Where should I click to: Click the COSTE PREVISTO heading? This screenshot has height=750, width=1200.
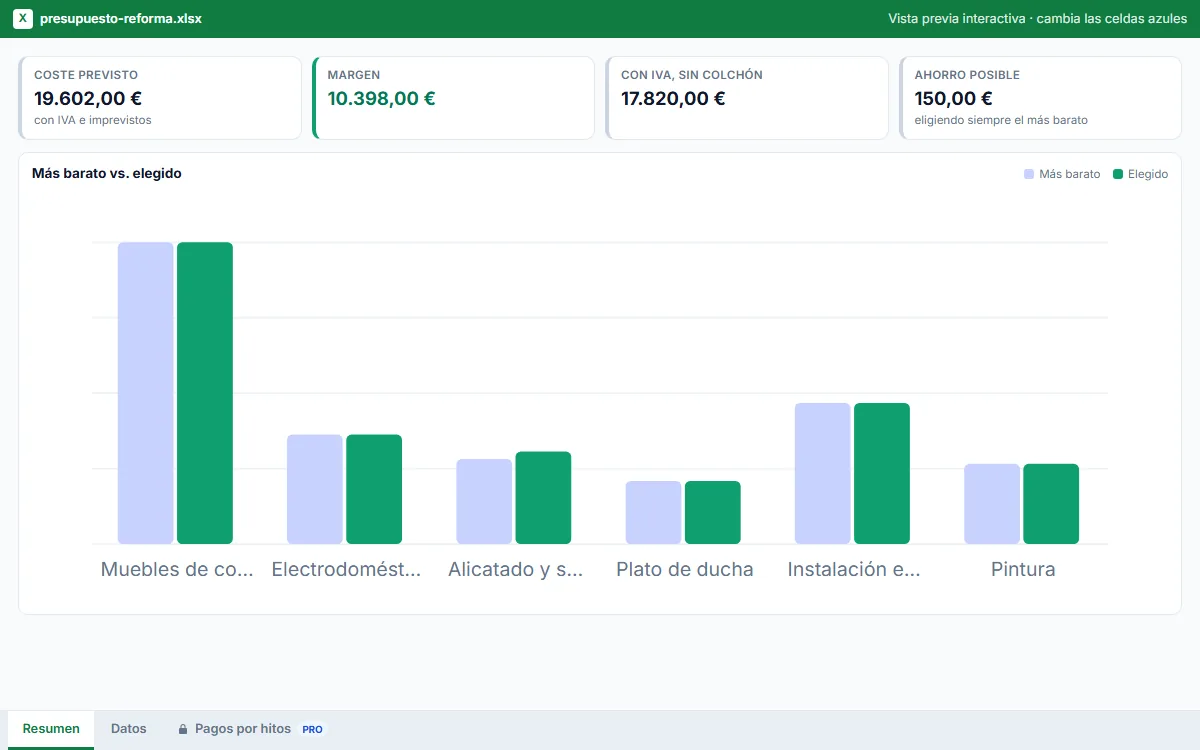click(86, 75)
